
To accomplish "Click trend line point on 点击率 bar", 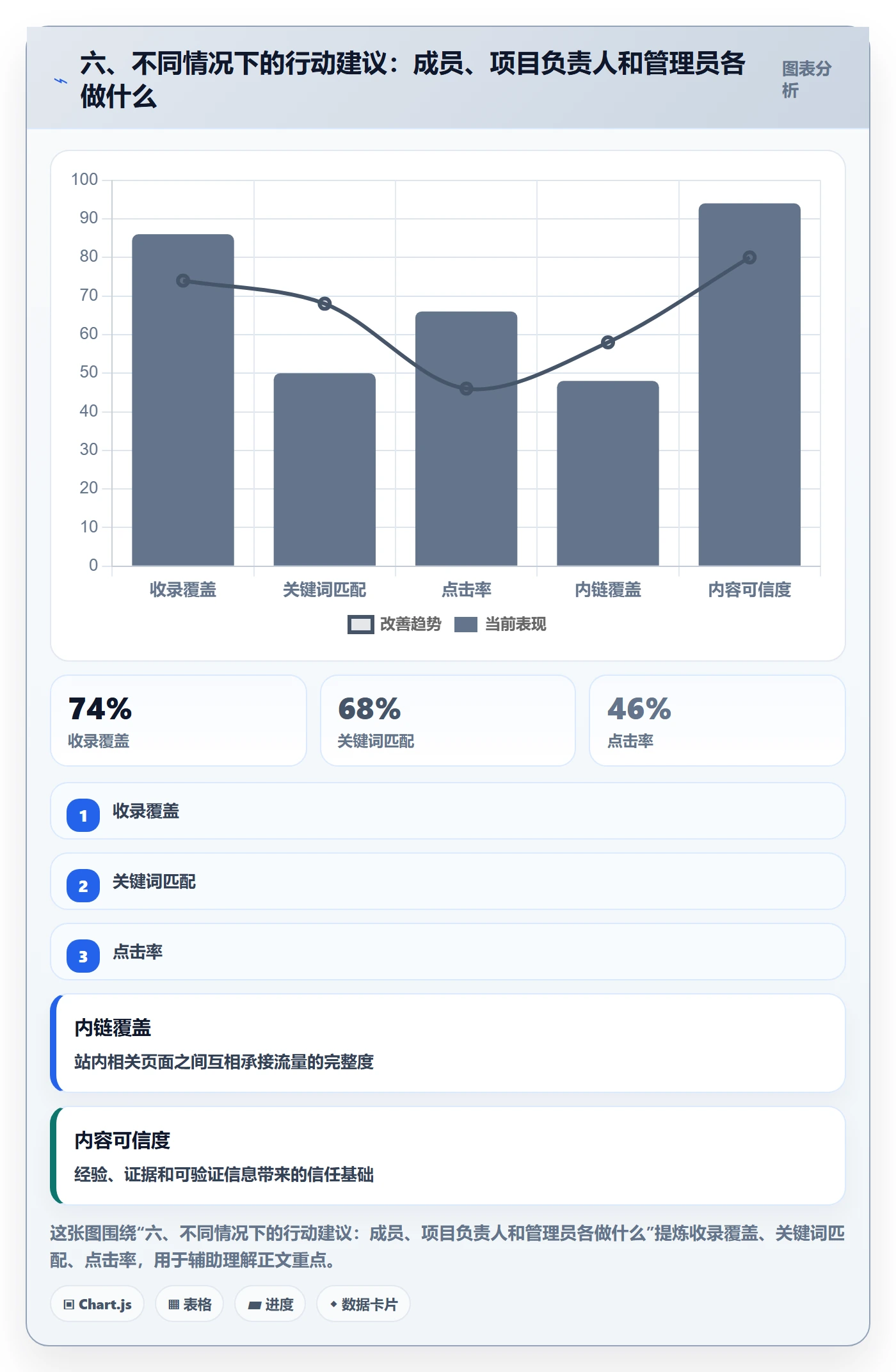I will click(x=467, y=388).
